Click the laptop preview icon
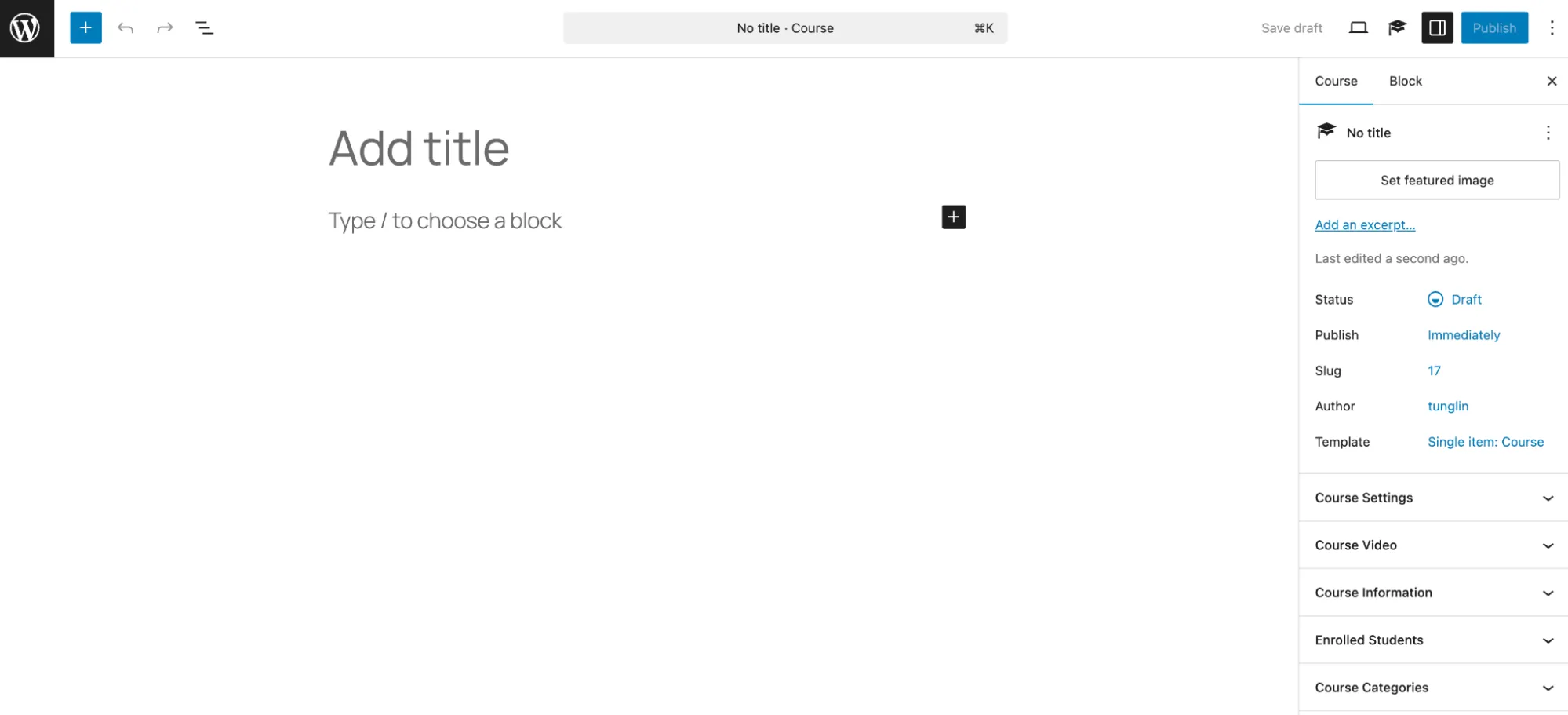 pos(1358,28)
